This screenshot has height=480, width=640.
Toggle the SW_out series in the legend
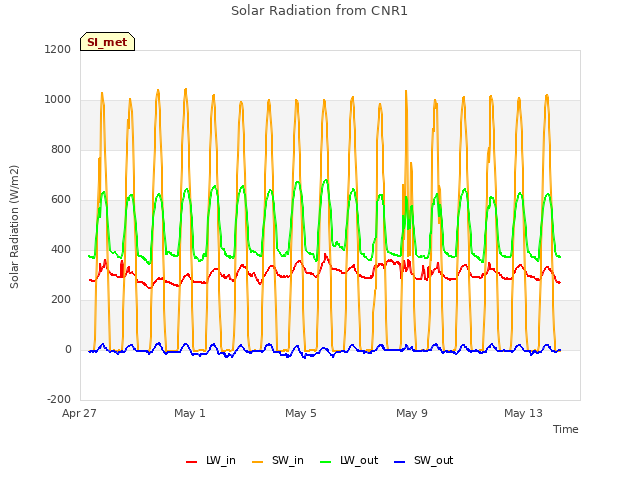click(424, 460)
